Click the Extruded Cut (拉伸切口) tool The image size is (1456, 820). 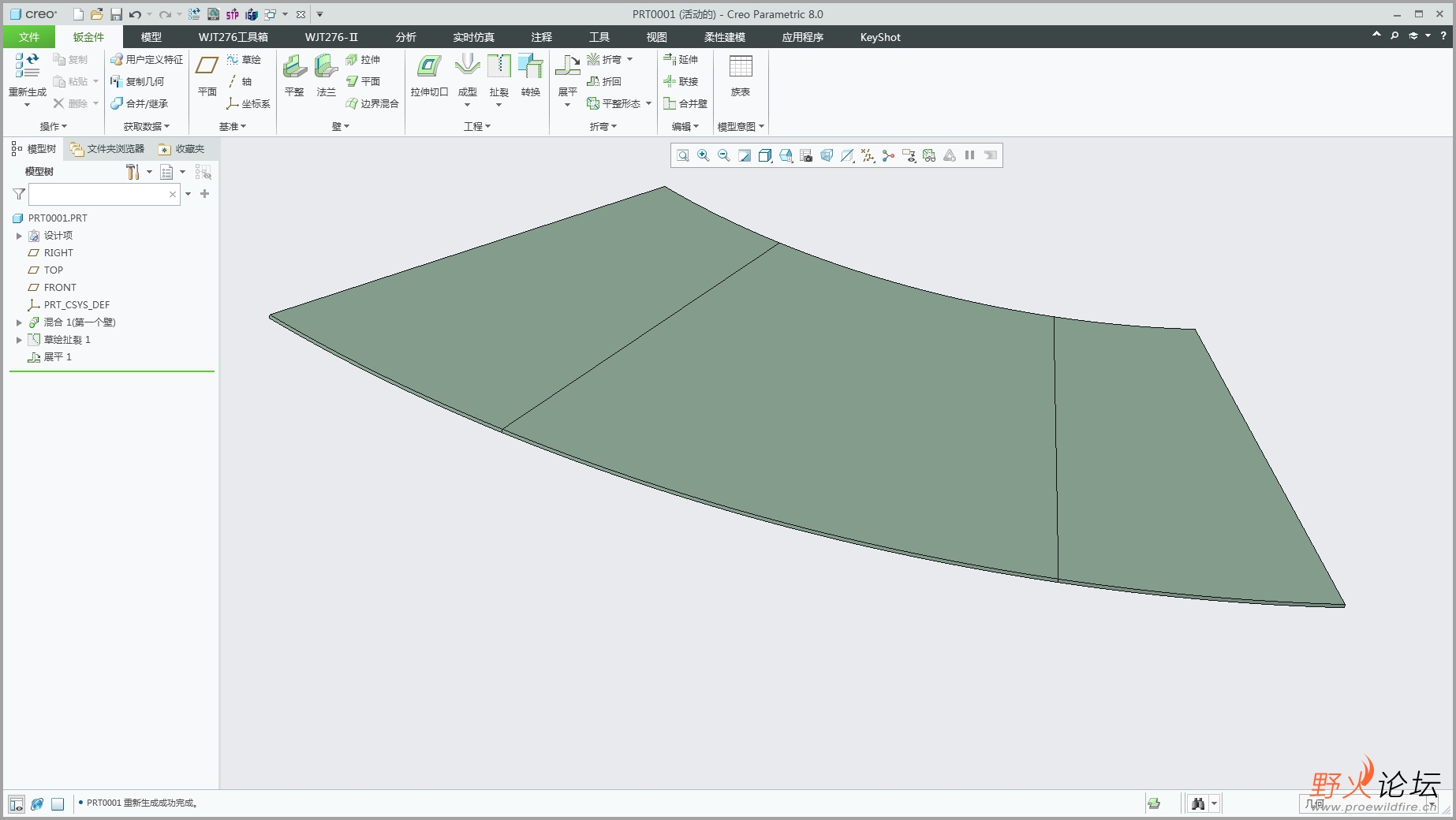[429, 76]
